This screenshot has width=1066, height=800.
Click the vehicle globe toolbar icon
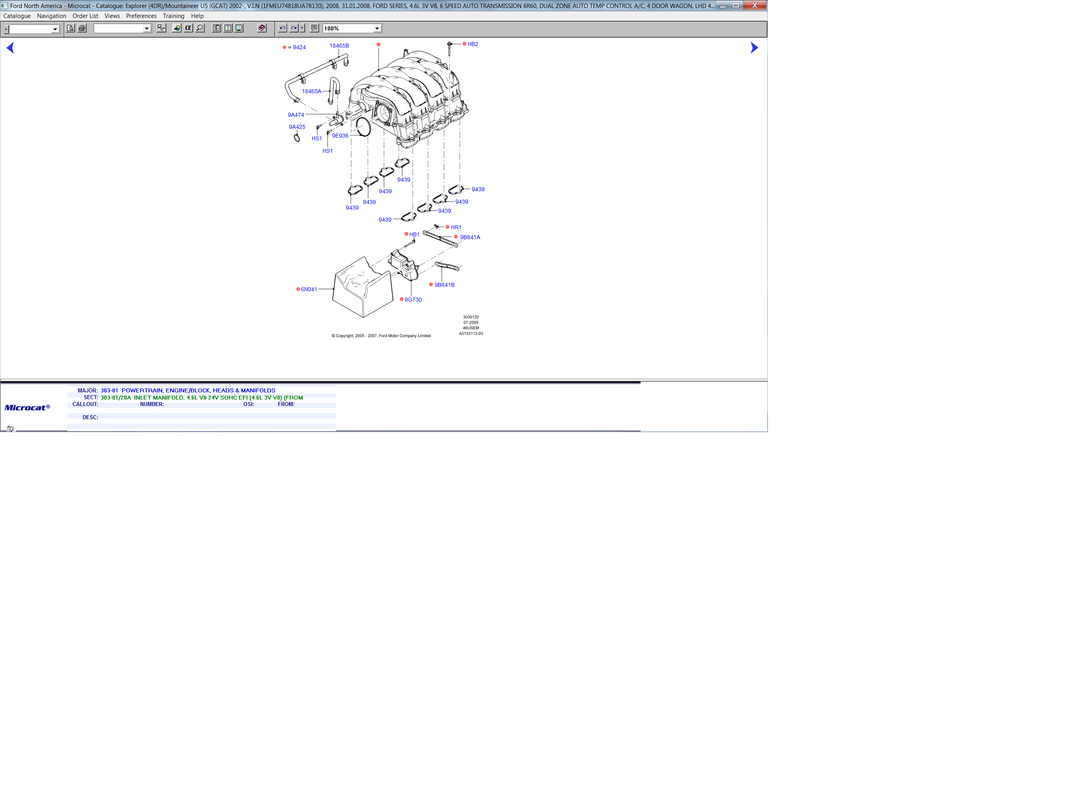177,29
